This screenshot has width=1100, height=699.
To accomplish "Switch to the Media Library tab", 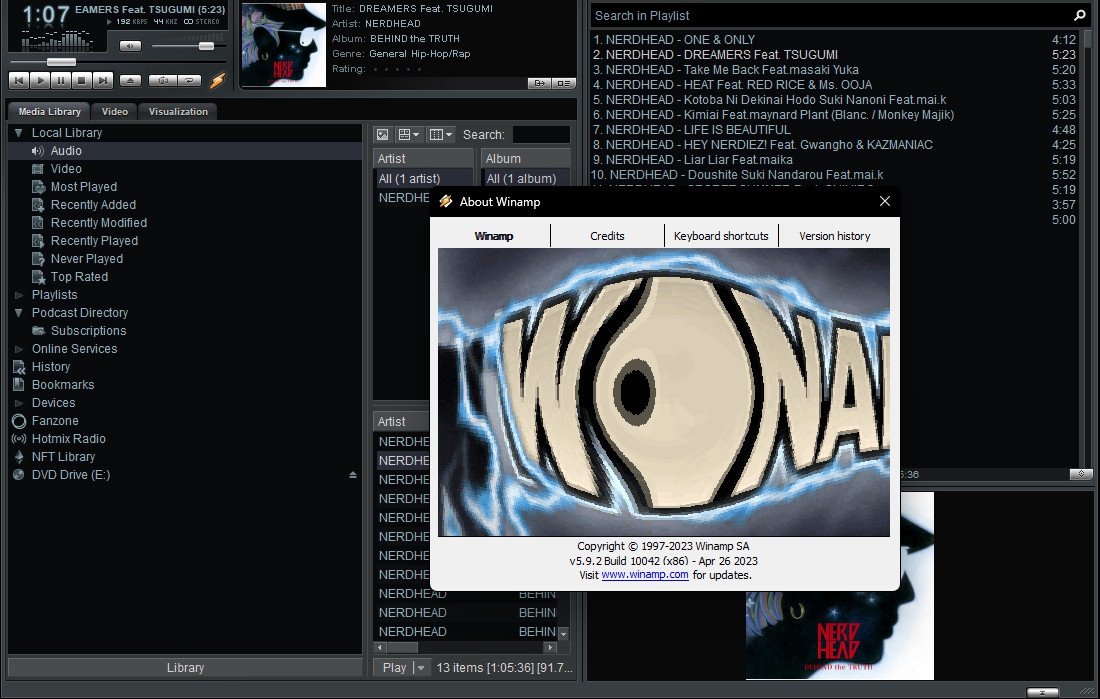I will coord(49,112).
